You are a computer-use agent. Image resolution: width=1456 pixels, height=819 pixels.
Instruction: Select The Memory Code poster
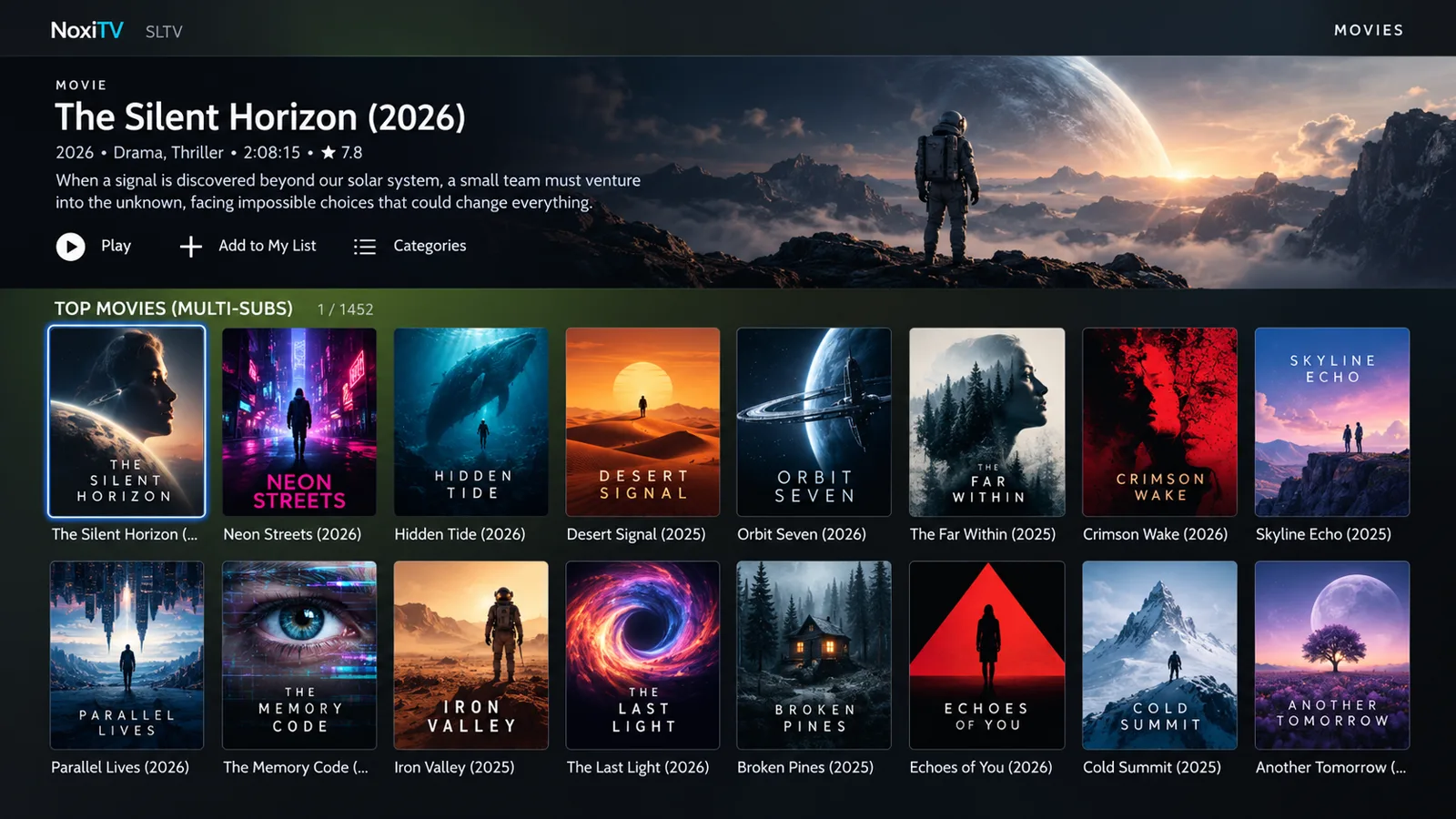pos(299,655)
